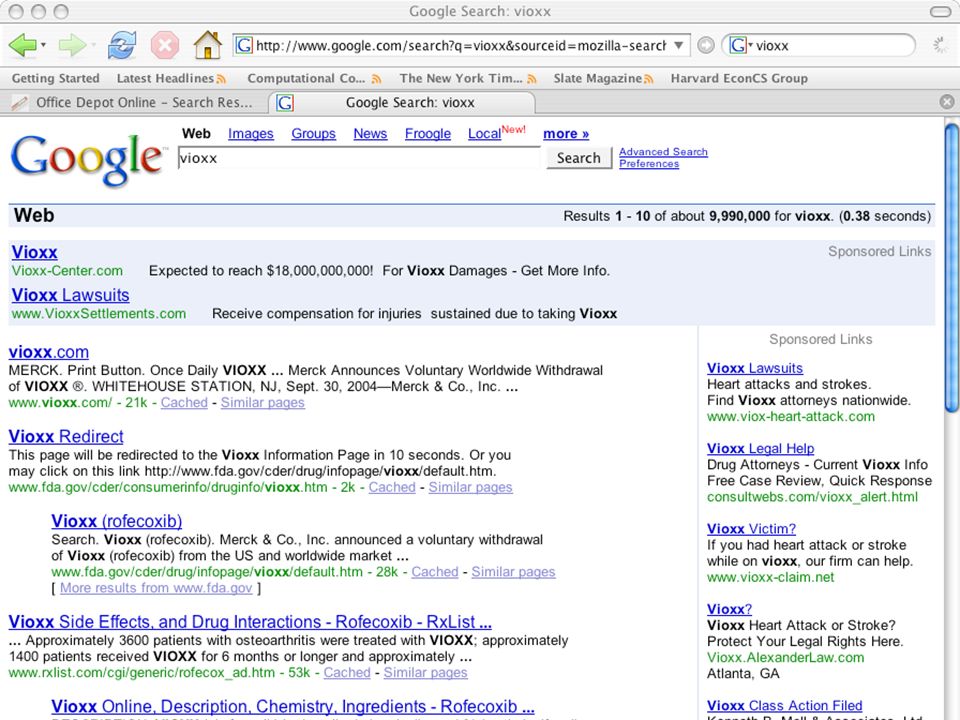Open the Computational Co... bookmark

306,78
